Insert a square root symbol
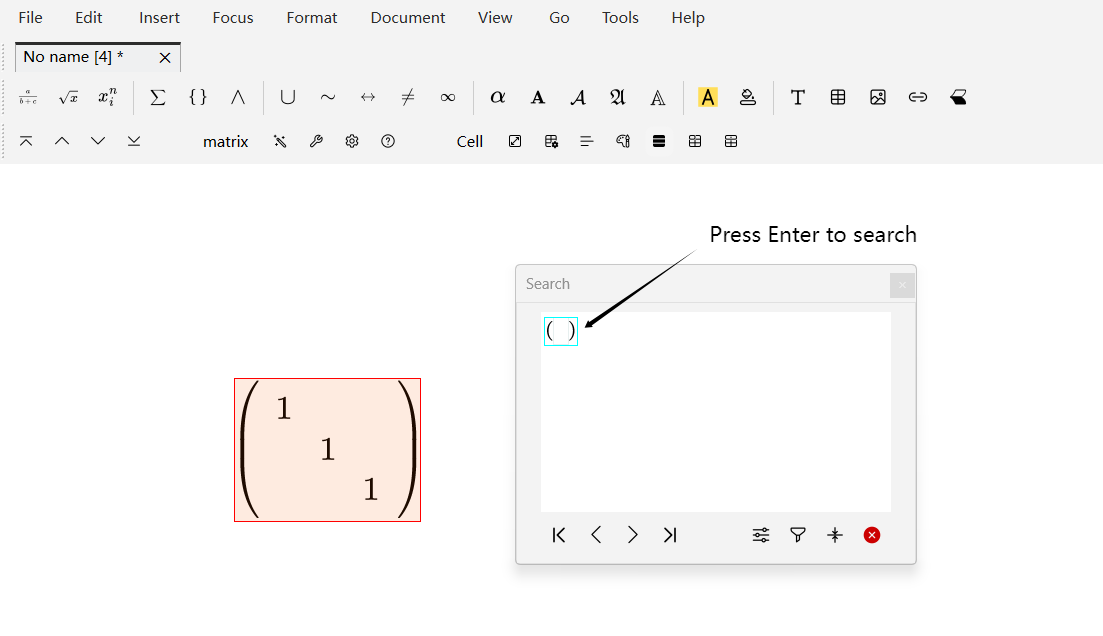Screen dimensions: 1103x636 pos(68,97)
